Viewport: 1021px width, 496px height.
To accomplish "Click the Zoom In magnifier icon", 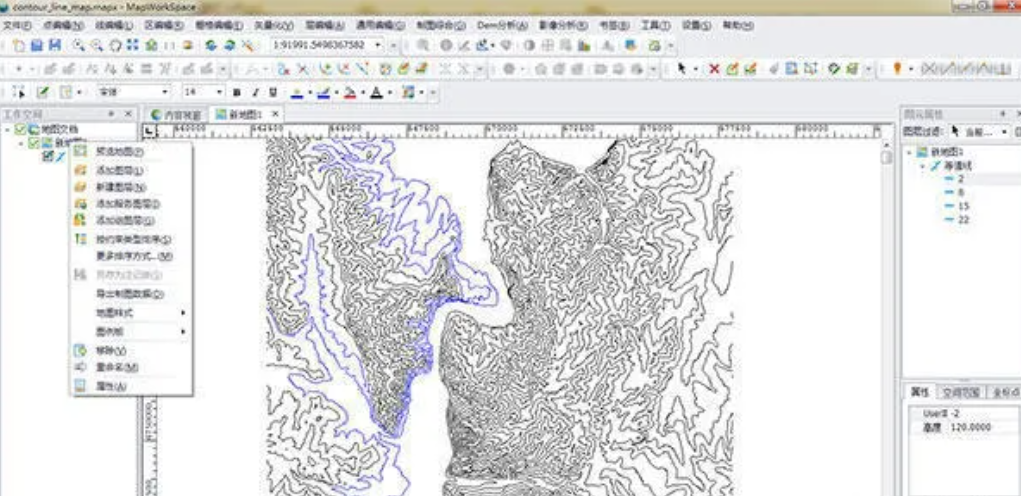I will [x=79, y=45].
